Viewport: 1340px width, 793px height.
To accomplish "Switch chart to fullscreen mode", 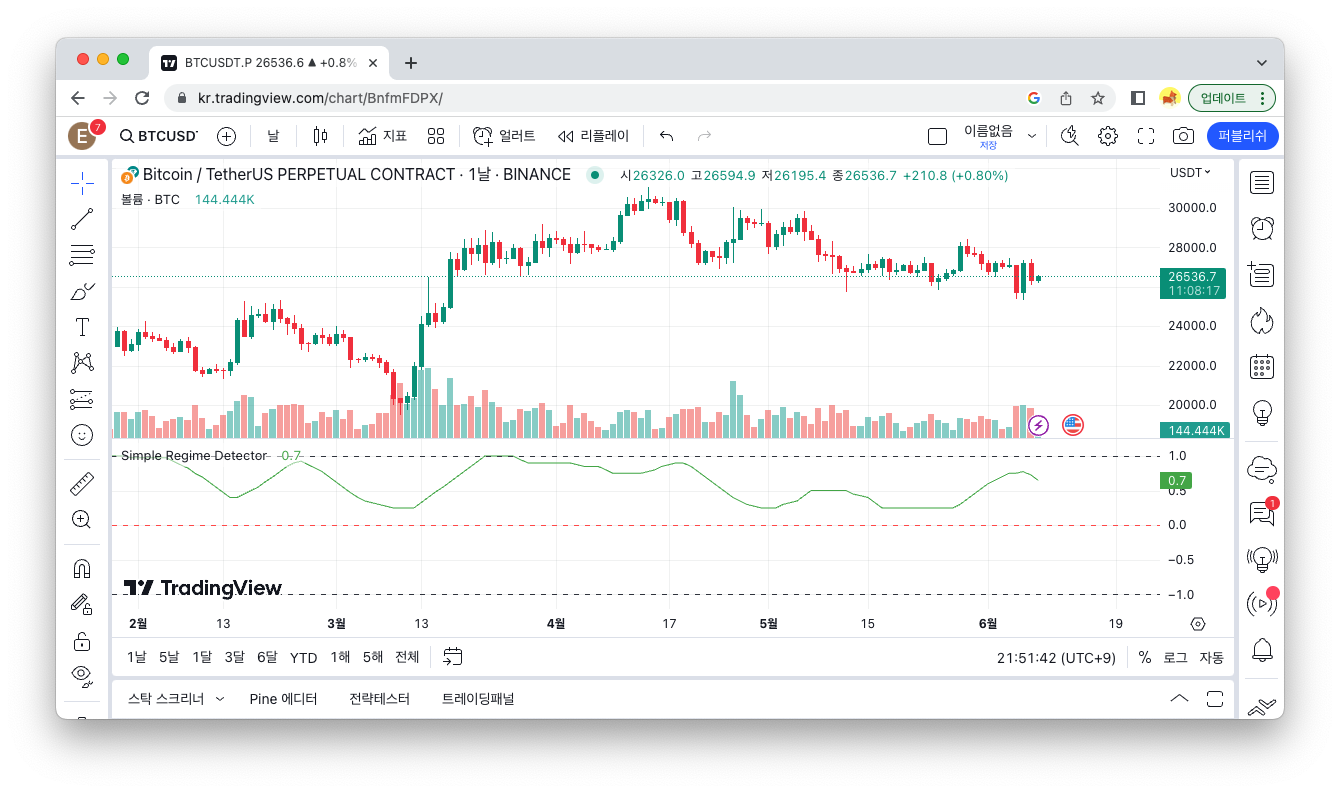I will tap(1146, 136).
